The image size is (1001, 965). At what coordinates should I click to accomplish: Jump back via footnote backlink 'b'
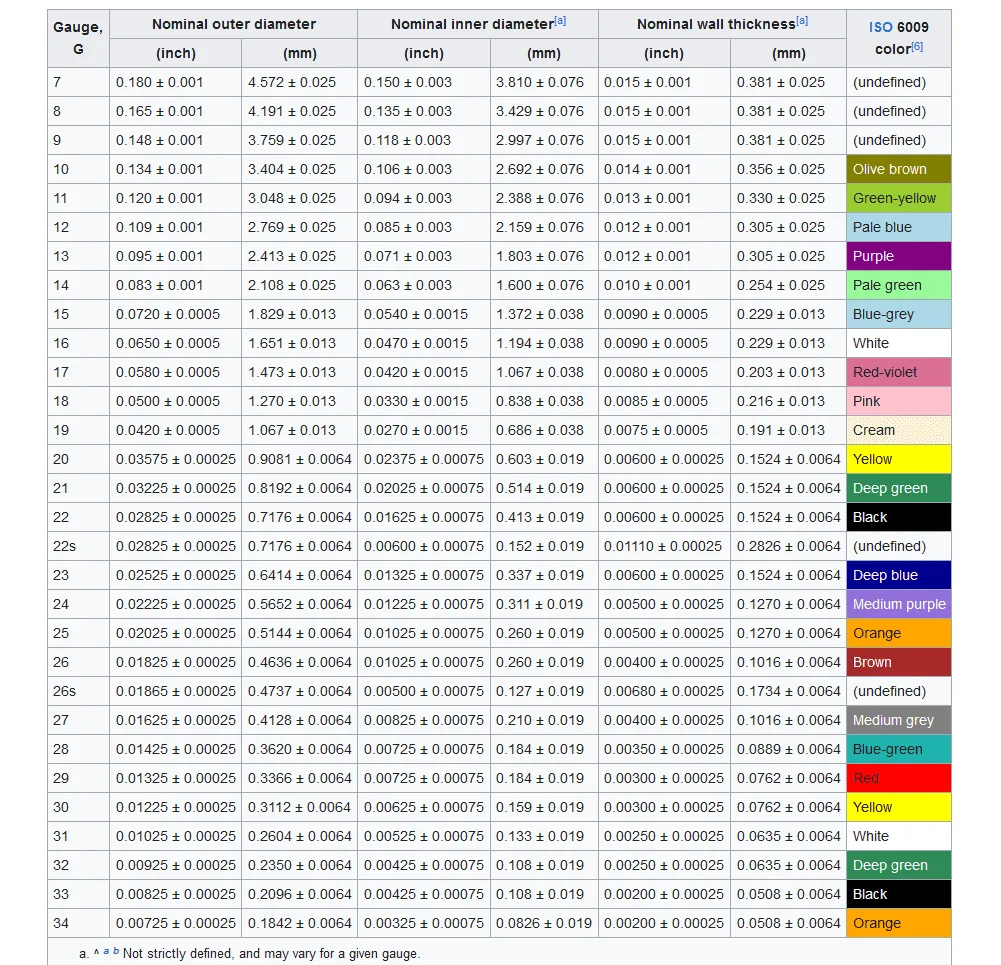point(116,951)
